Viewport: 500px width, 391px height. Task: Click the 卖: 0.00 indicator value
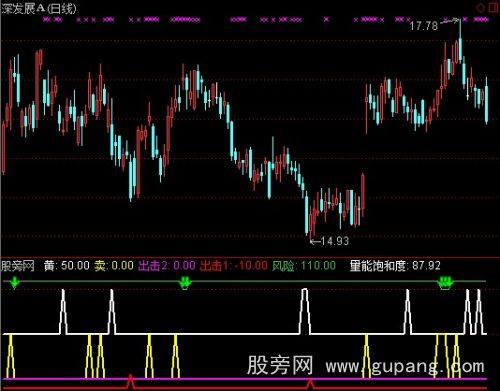pos(114,266)
